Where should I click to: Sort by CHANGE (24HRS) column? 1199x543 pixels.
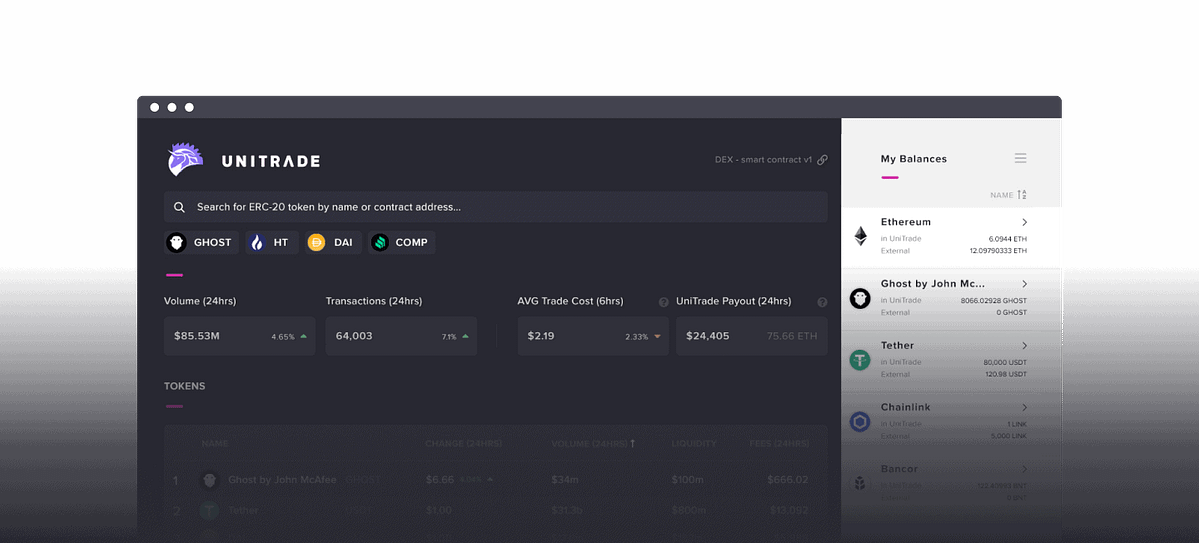pos(464,444)
